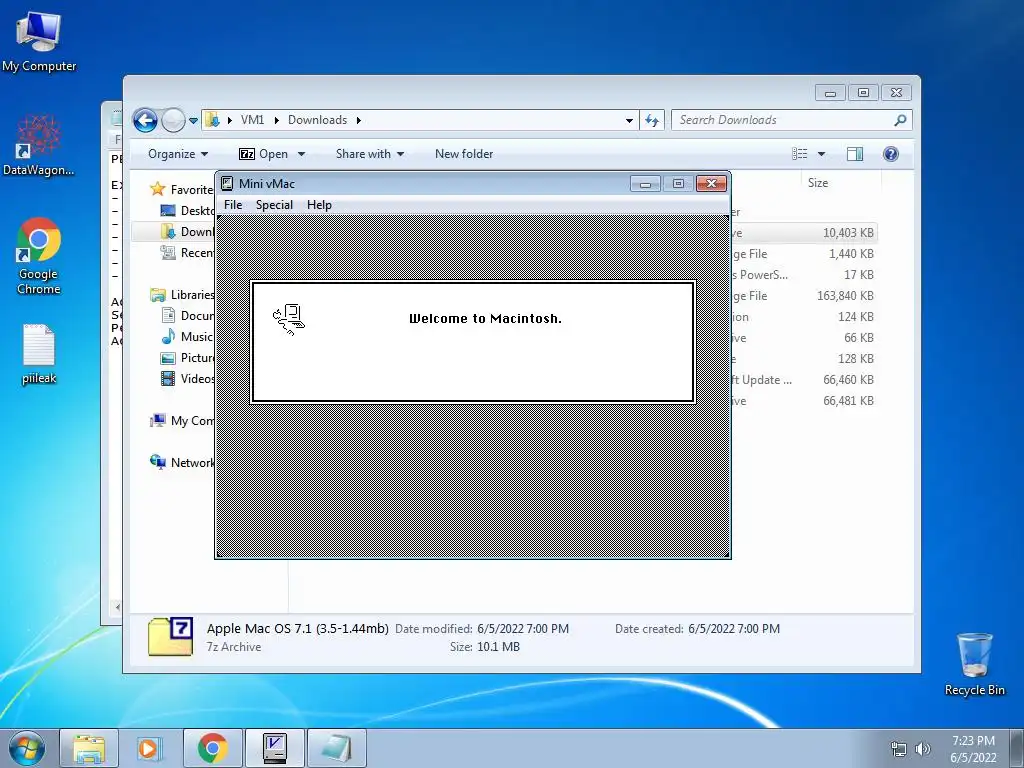The width and height of the screenshot is (1024, 768).
Task: Click Downloads in the address breadcrumb
Action: 317,120
